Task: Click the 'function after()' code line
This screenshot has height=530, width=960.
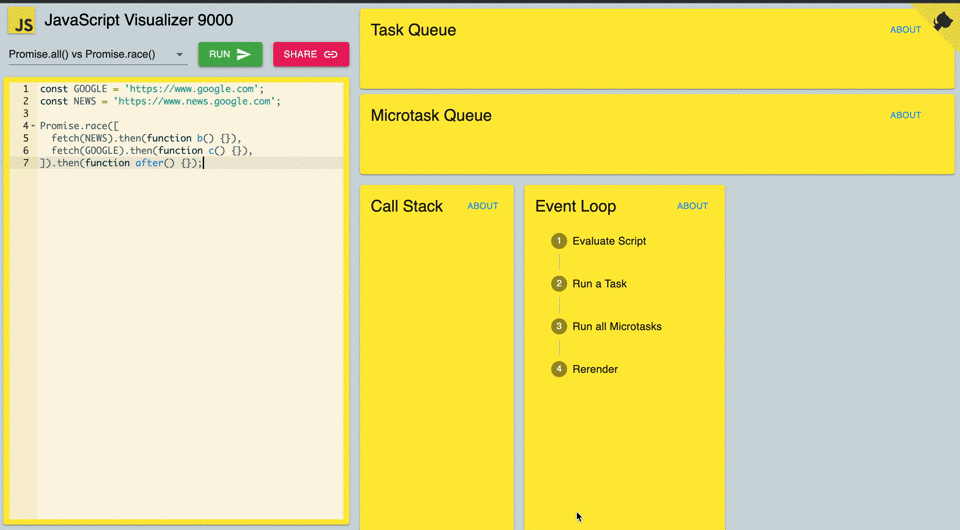Action: pyautogui.click(x=121, y=163)
